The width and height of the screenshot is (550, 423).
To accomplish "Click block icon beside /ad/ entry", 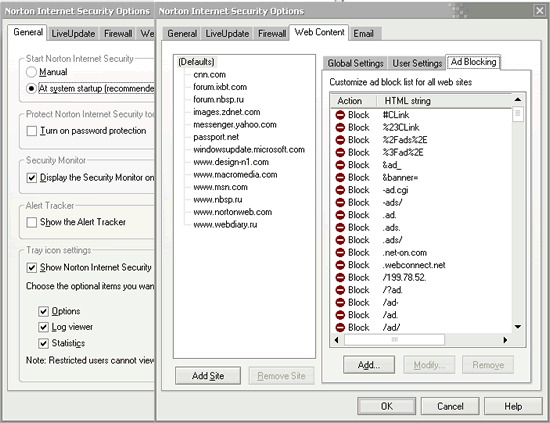I will tap(340, 328).
